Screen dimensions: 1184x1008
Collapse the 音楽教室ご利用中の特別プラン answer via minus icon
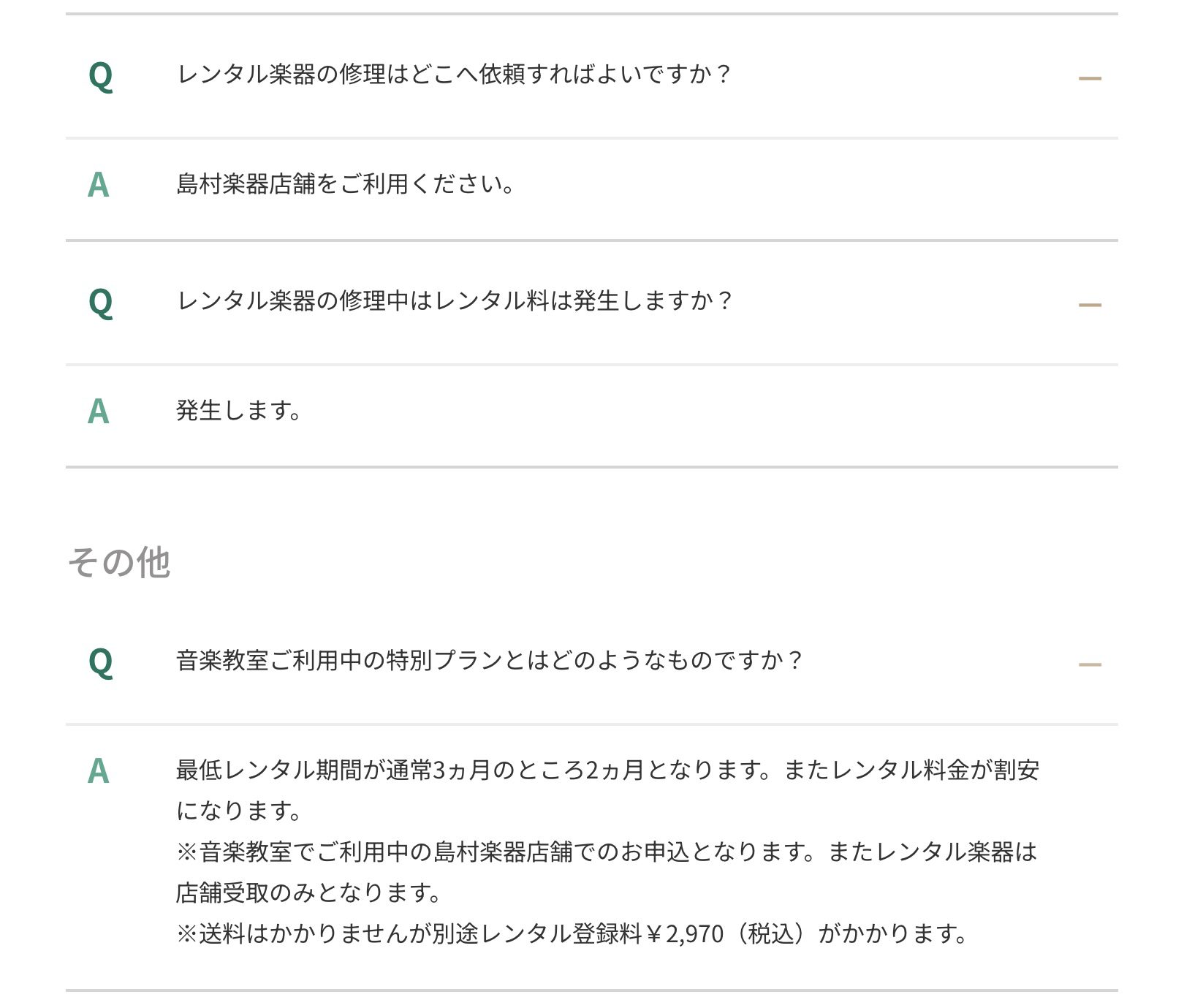(x=1089, y=664)
